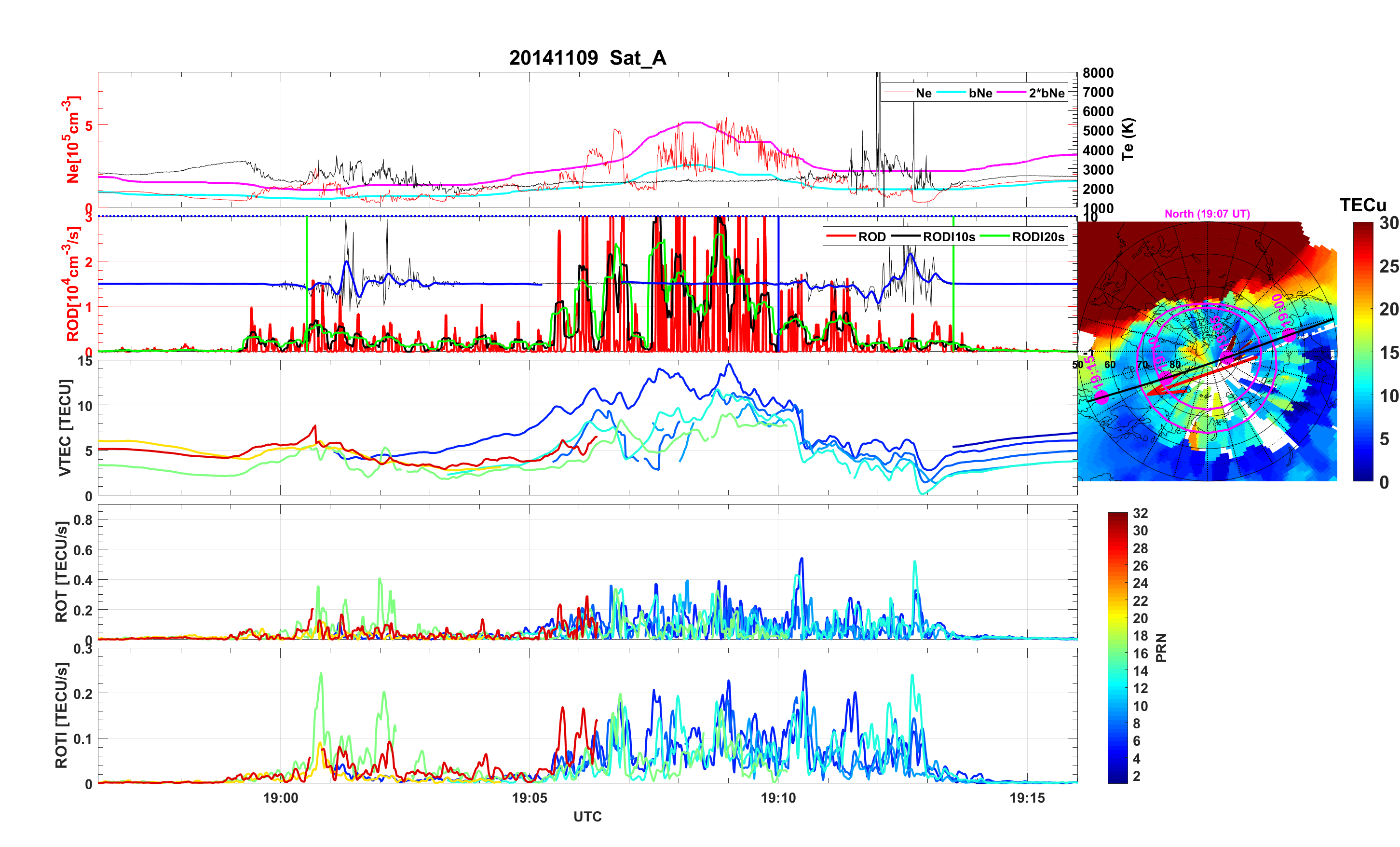The height and width of the screenshot is (847, 1400).
Task: Click the TECu label above colorbar
Action: tap(1362, 205)
